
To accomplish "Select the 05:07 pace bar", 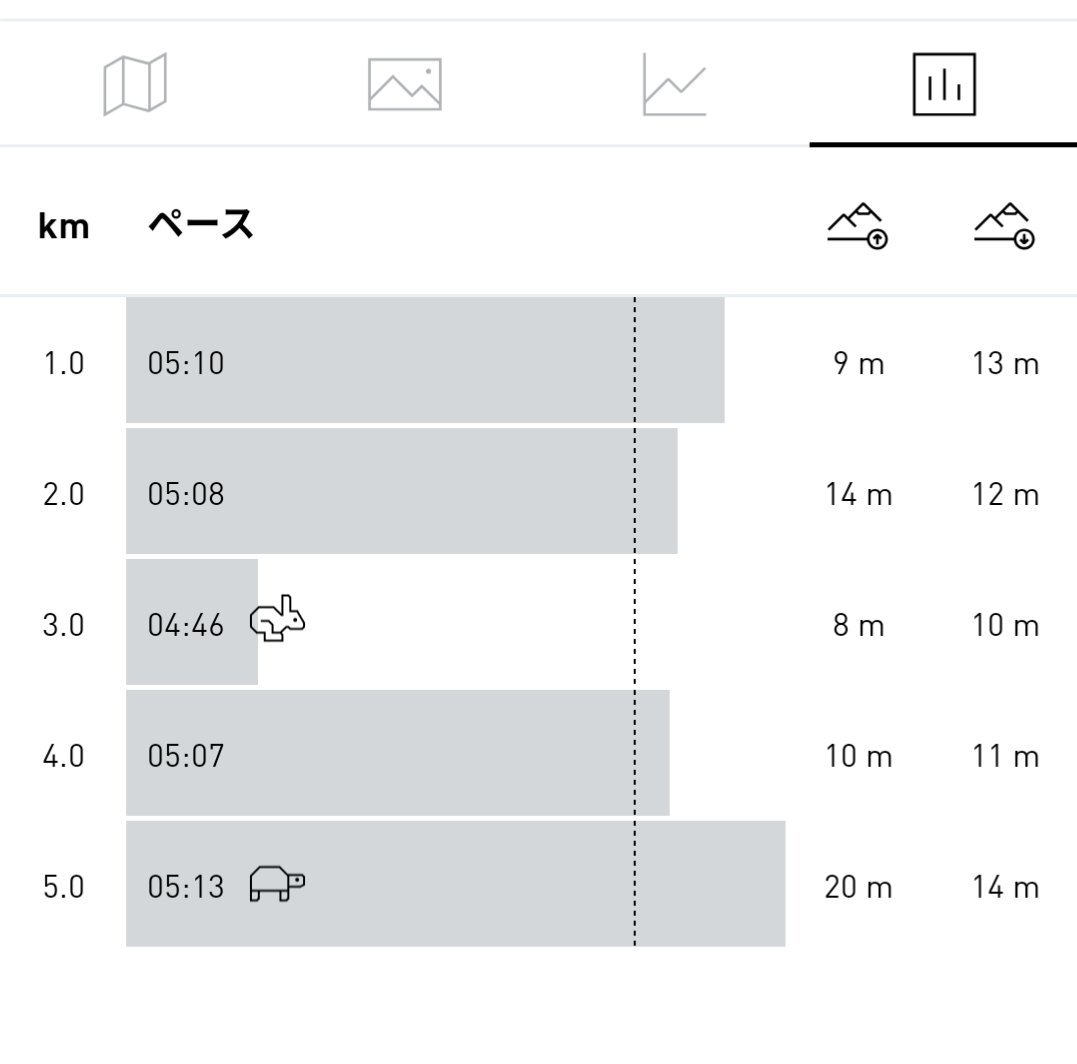I will (x=398, y=753).
